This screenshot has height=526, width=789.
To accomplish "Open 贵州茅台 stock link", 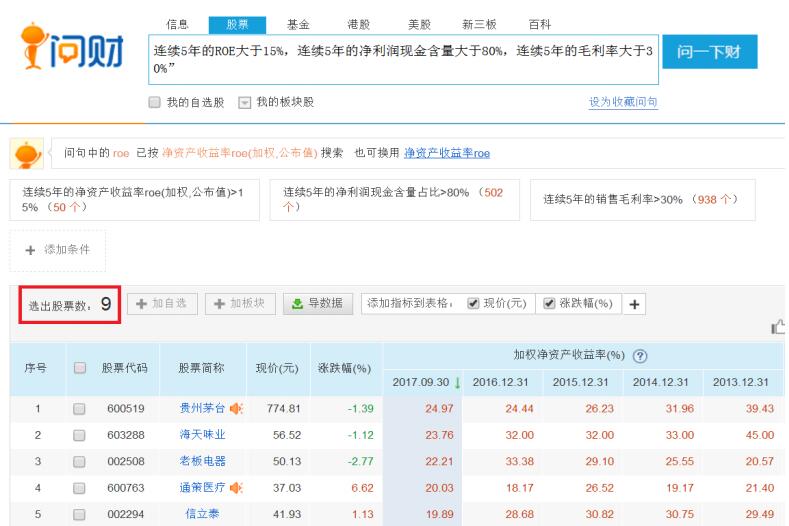I will pyautogui.click(x=202, y=408).
